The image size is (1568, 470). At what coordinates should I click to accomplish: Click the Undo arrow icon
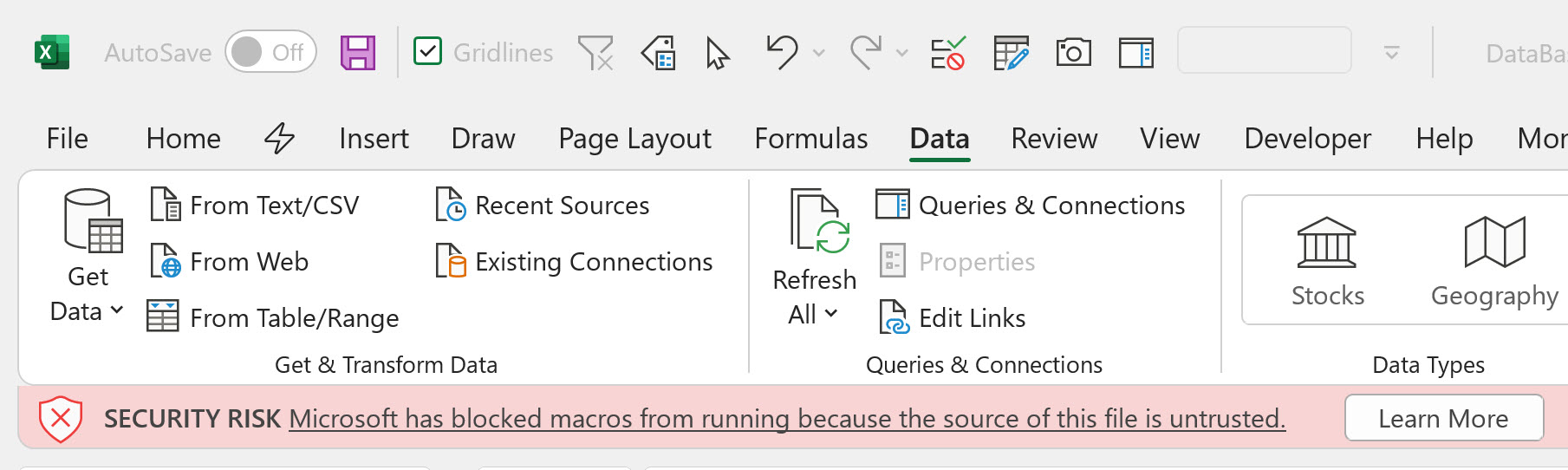pos(782,52)
